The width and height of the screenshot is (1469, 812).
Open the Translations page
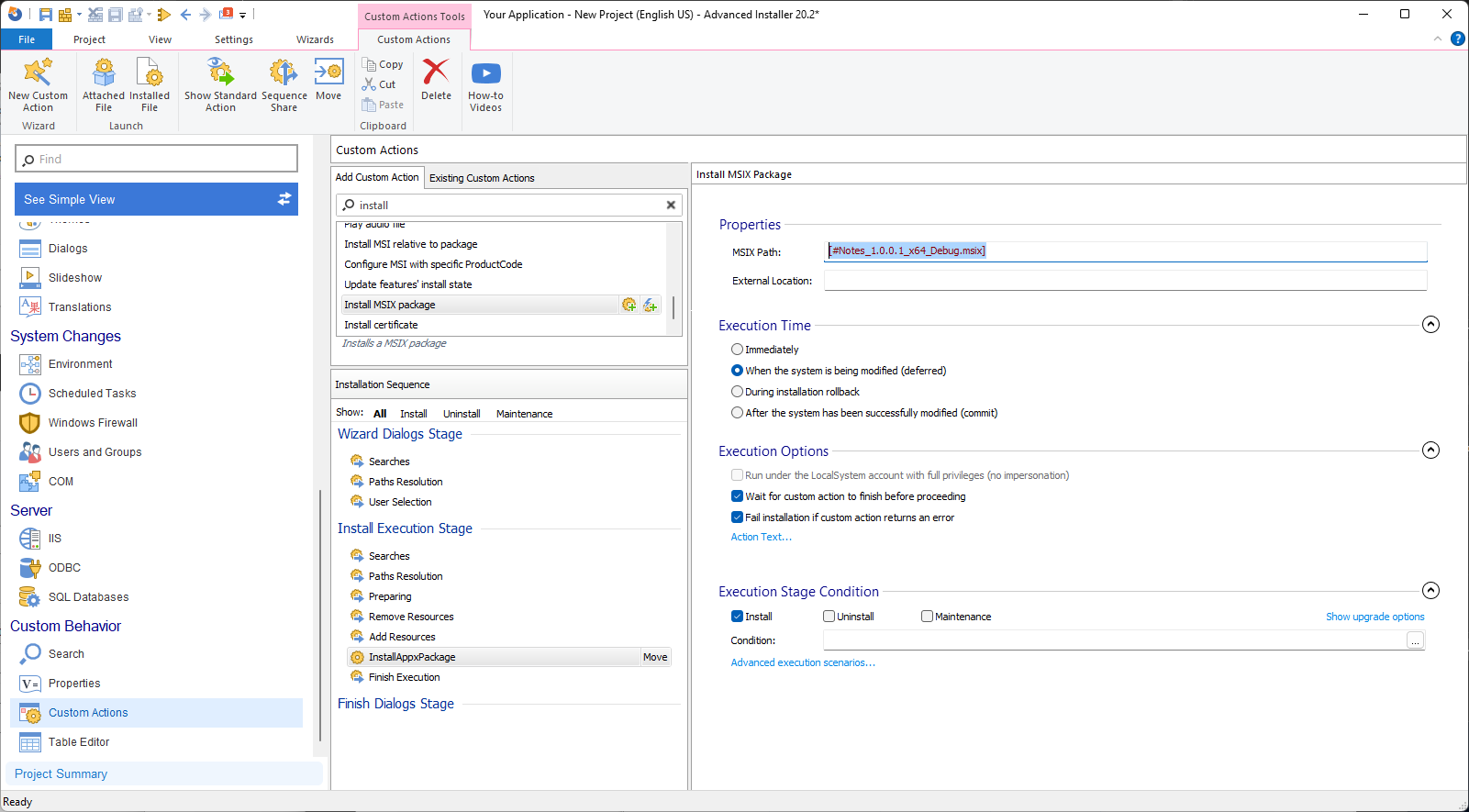[x=80, y=307]
